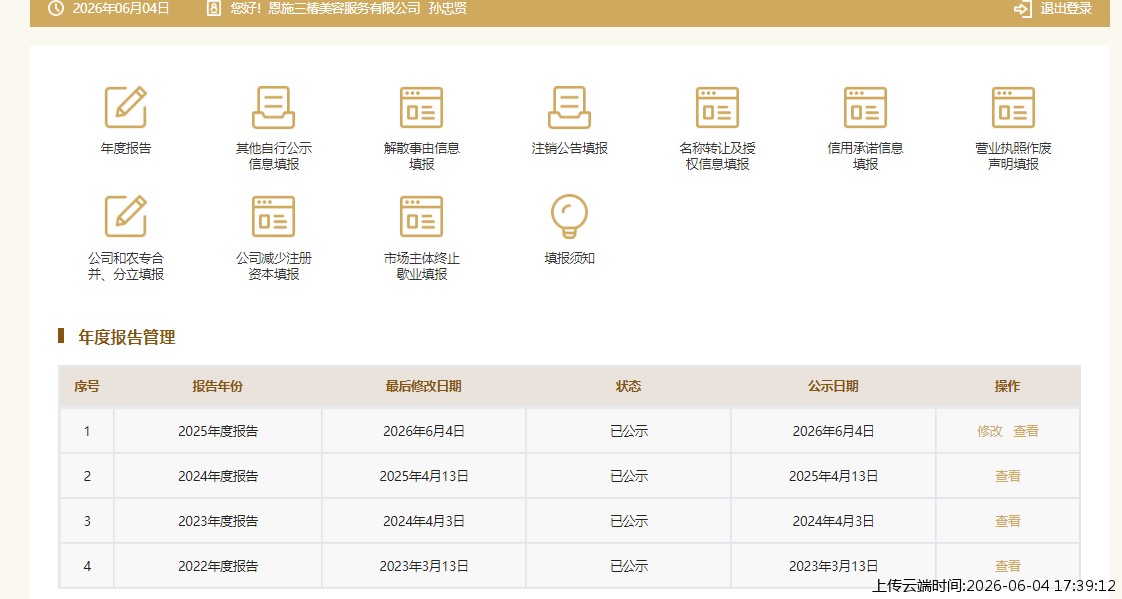The width and height of the screenshot is (1122, 599).
Task: Open 填报须知 lightbulb icon
Action: [570, 216]
